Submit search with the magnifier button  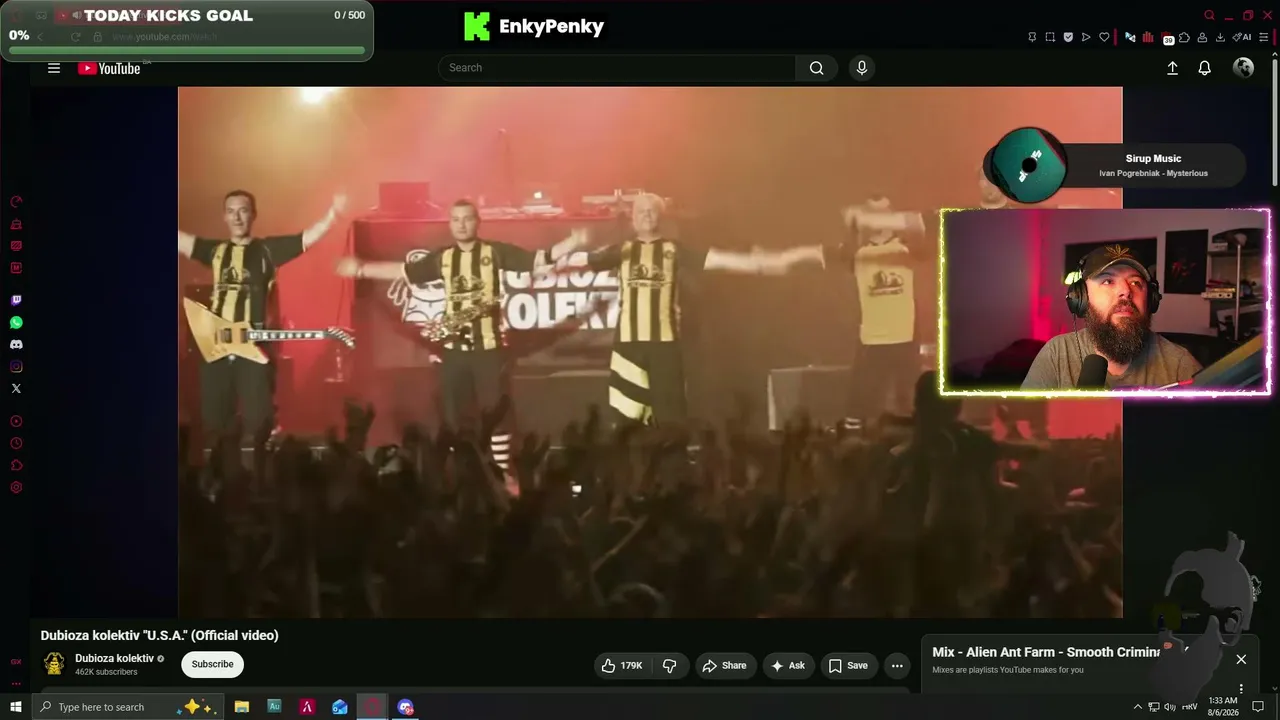click(817, 68)
